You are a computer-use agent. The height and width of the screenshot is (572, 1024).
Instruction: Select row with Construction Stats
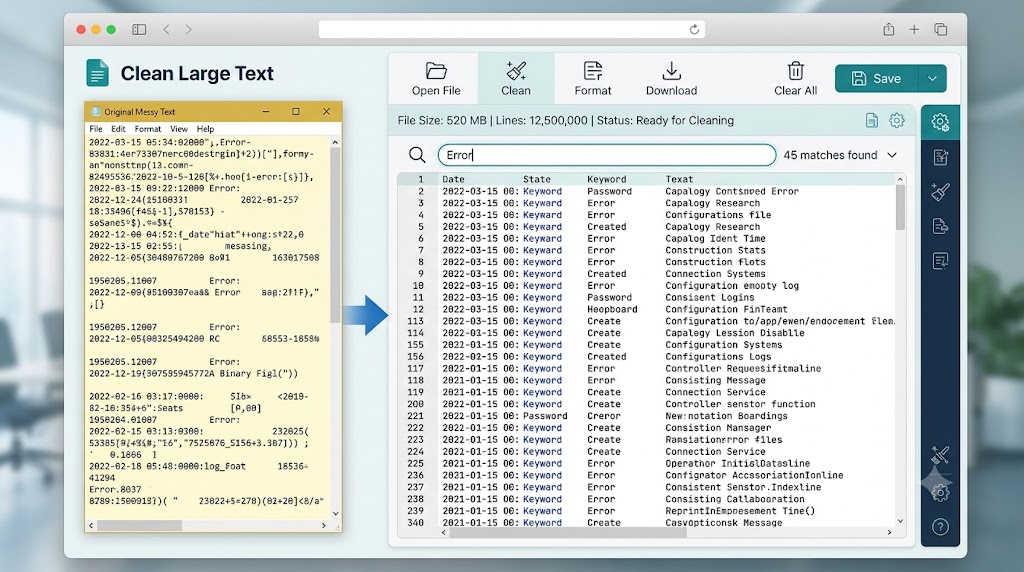tap(647, 250)
